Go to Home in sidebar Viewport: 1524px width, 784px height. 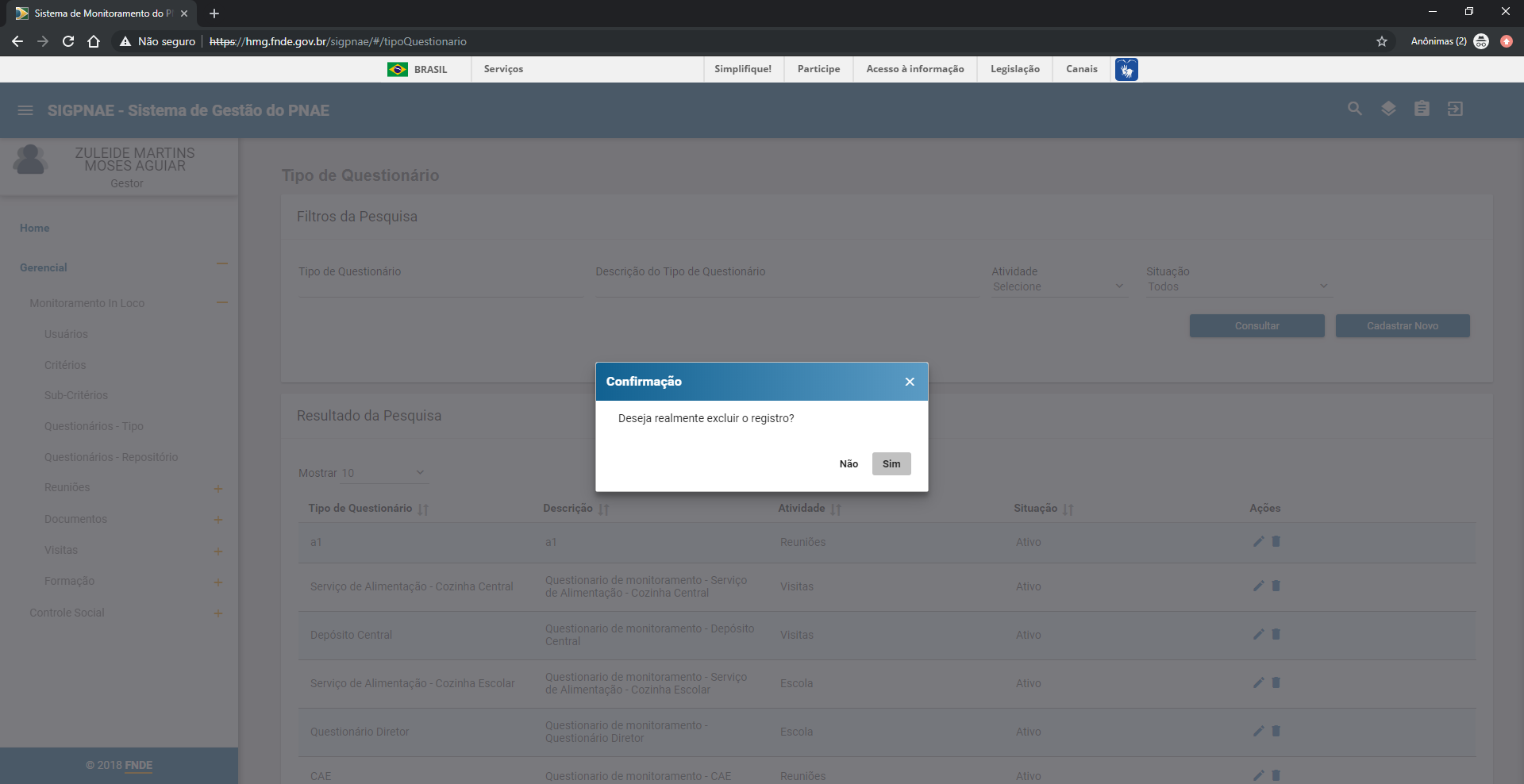click(x=35, y=228)
